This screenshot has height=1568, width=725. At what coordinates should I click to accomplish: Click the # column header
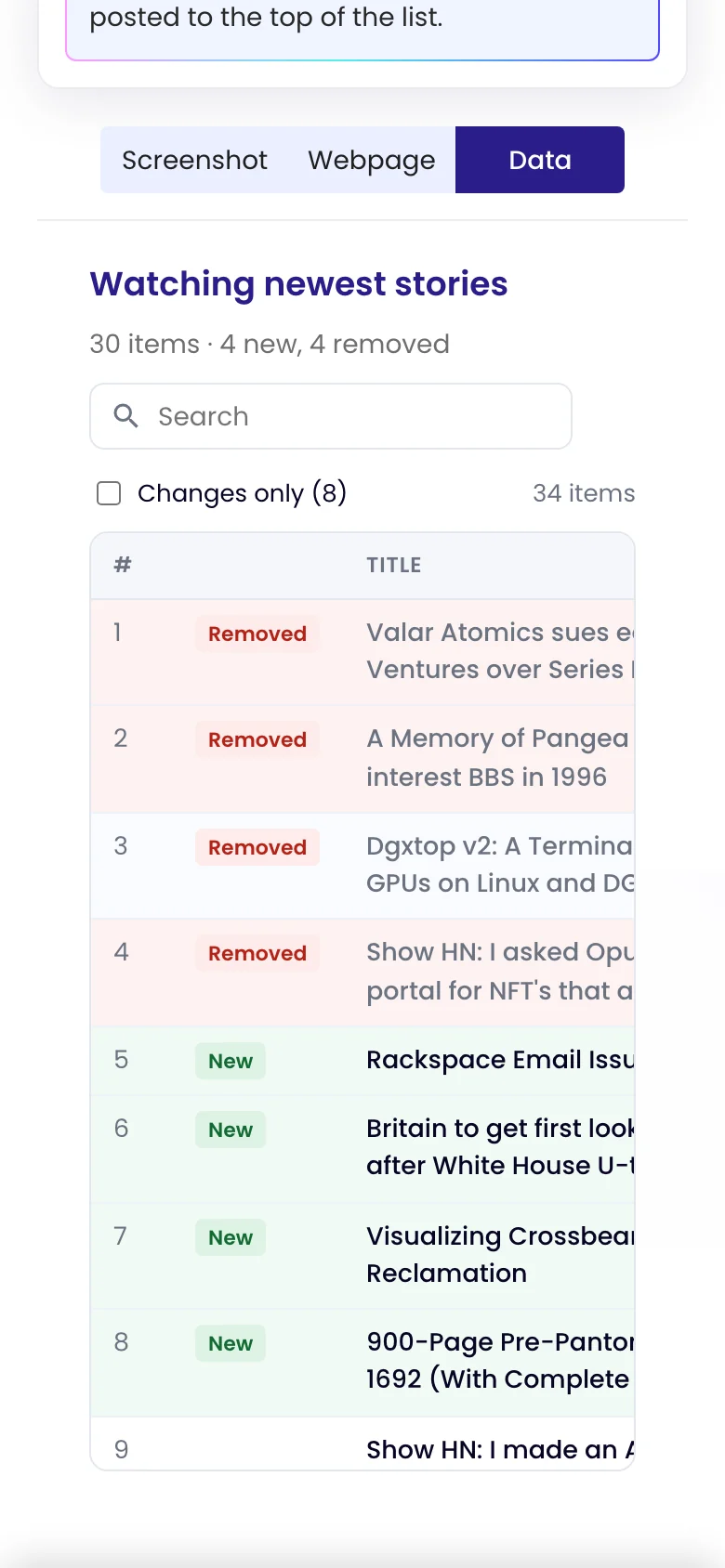pos(123,565)
